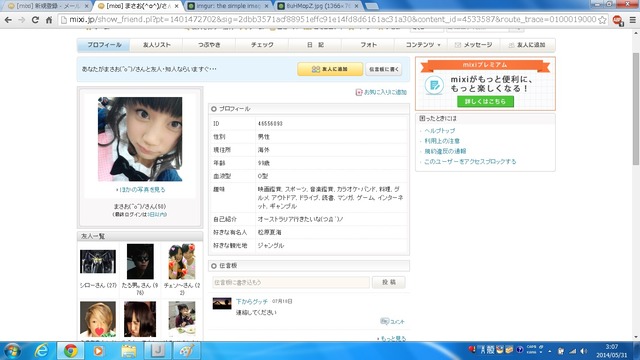The width and height of the screenshot is (640, 360).
Task: Click もっと見る link
Action: 392,338
